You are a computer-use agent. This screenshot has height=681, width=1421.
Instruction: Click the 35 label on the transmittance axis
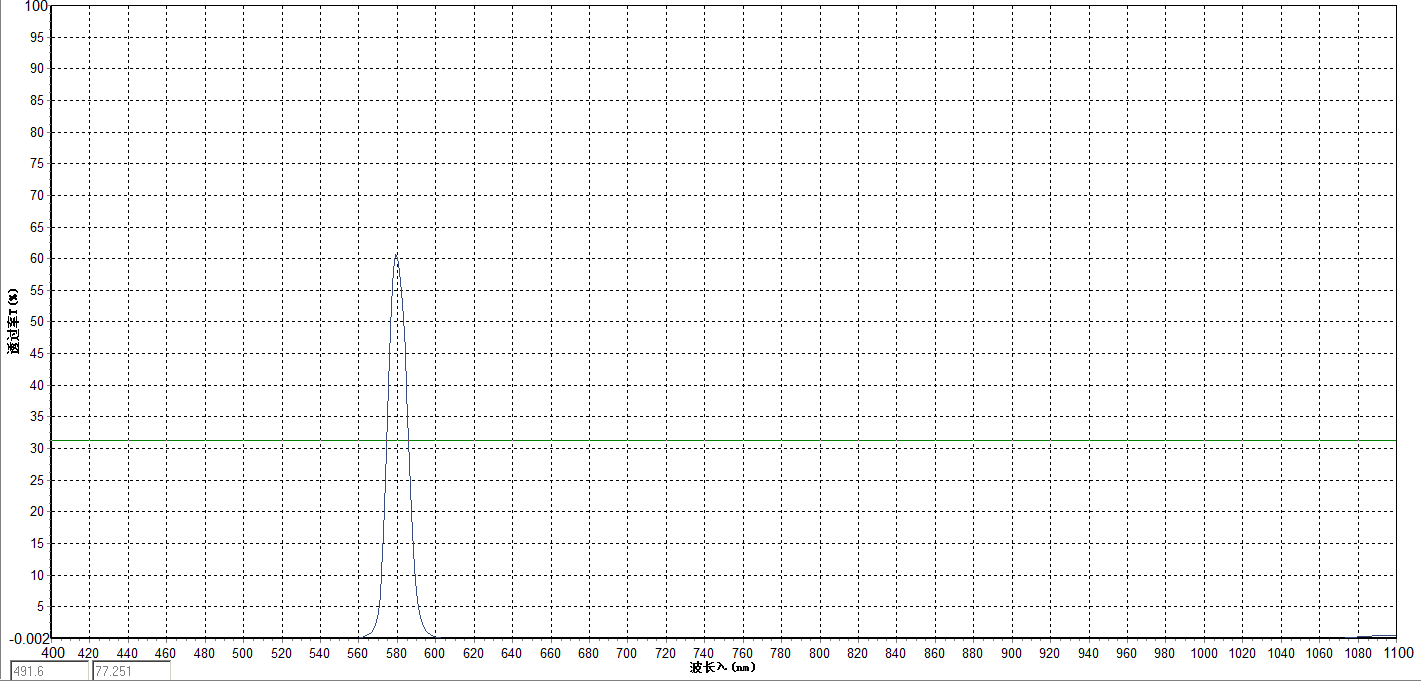pyautogui.click(x=39, y=417)
